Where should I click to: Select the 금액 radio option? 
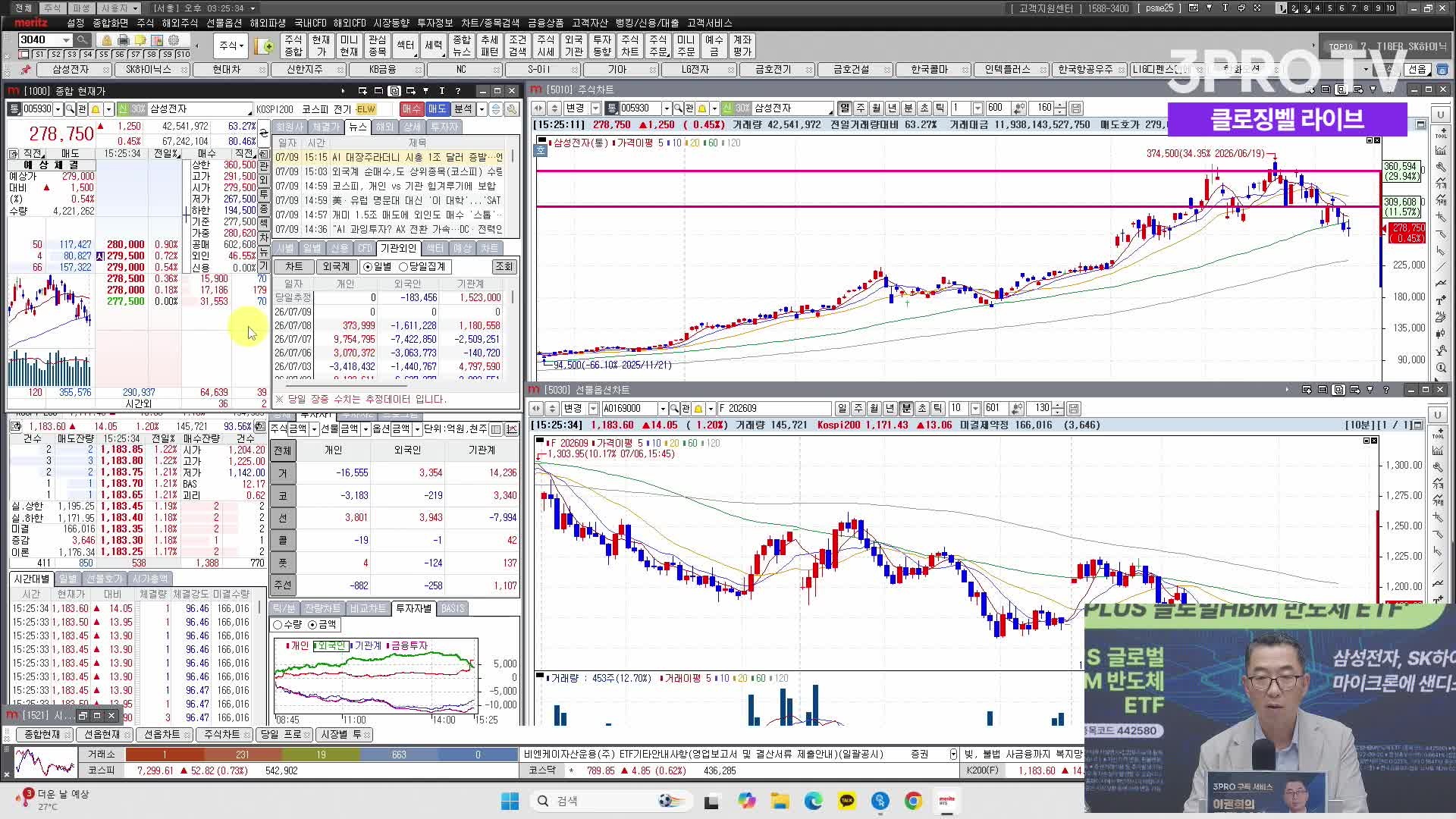tap(312, 625)
